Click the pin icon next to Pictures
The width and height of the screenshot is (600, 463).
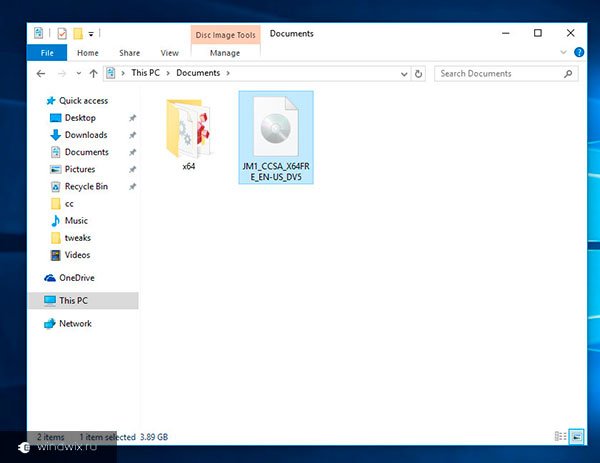tap(132, 169)
